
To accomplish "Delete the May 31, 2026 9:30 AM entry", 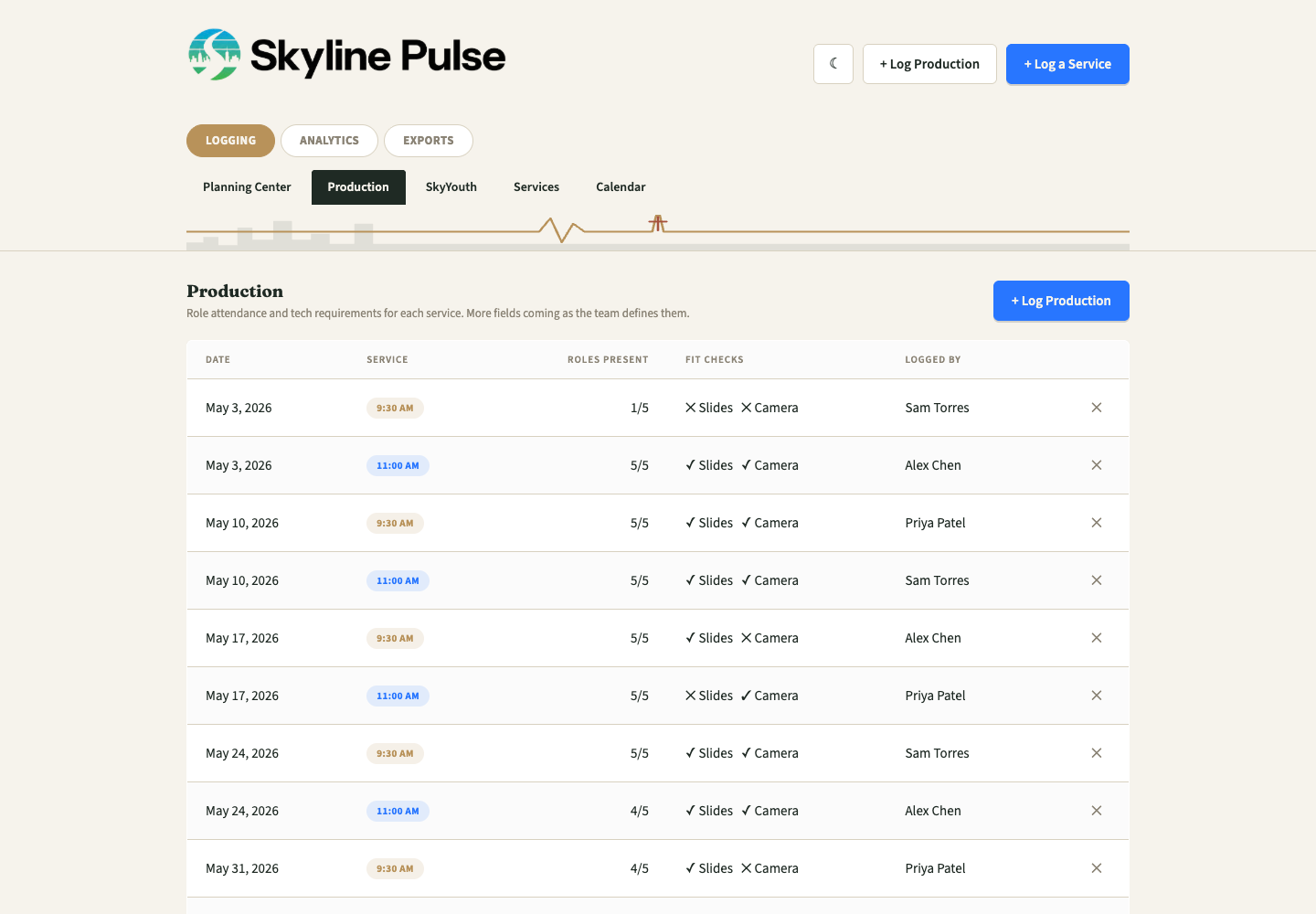I will [1097, 868].
